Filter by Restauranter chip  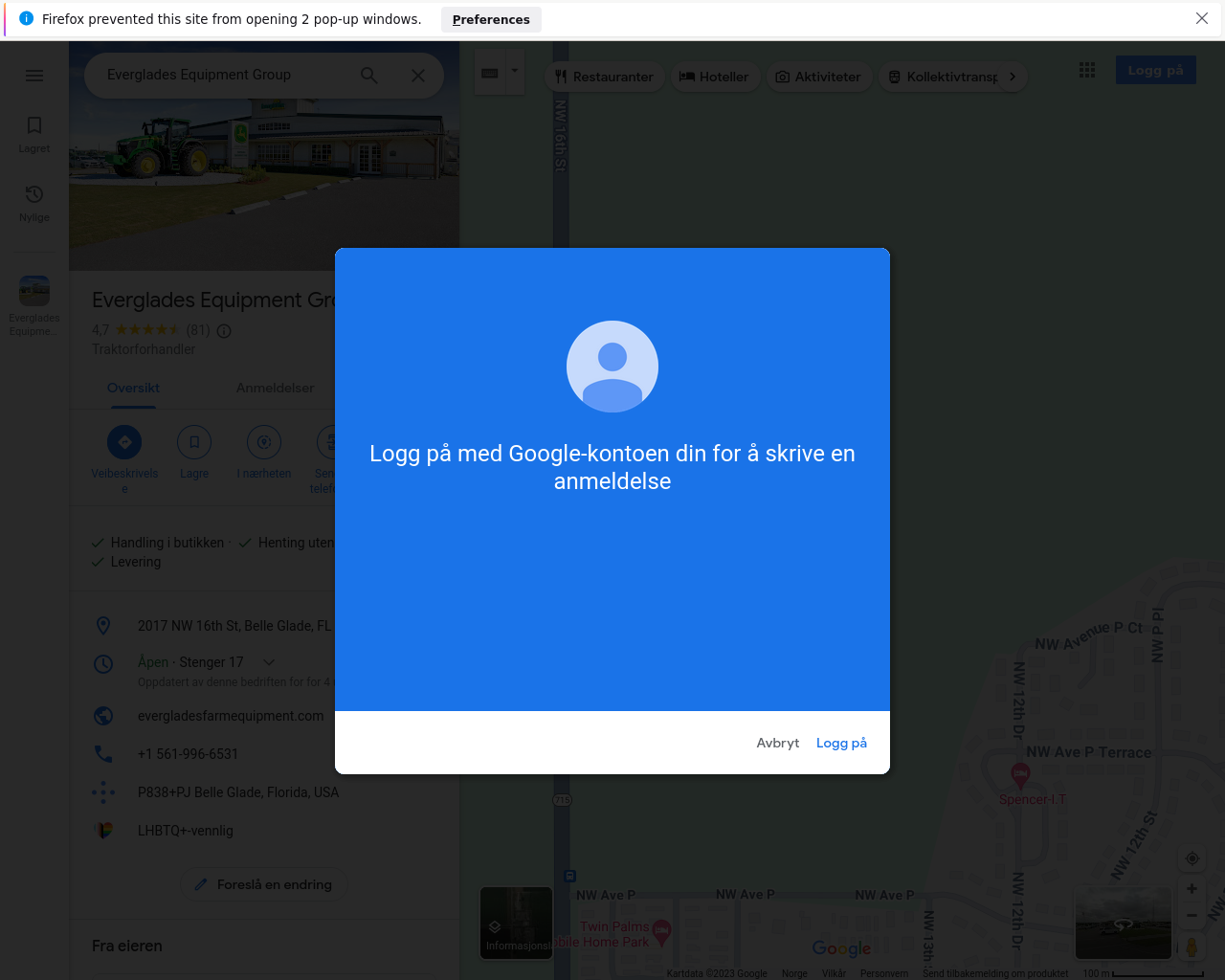pyautogui.click(x=604, y=77)
